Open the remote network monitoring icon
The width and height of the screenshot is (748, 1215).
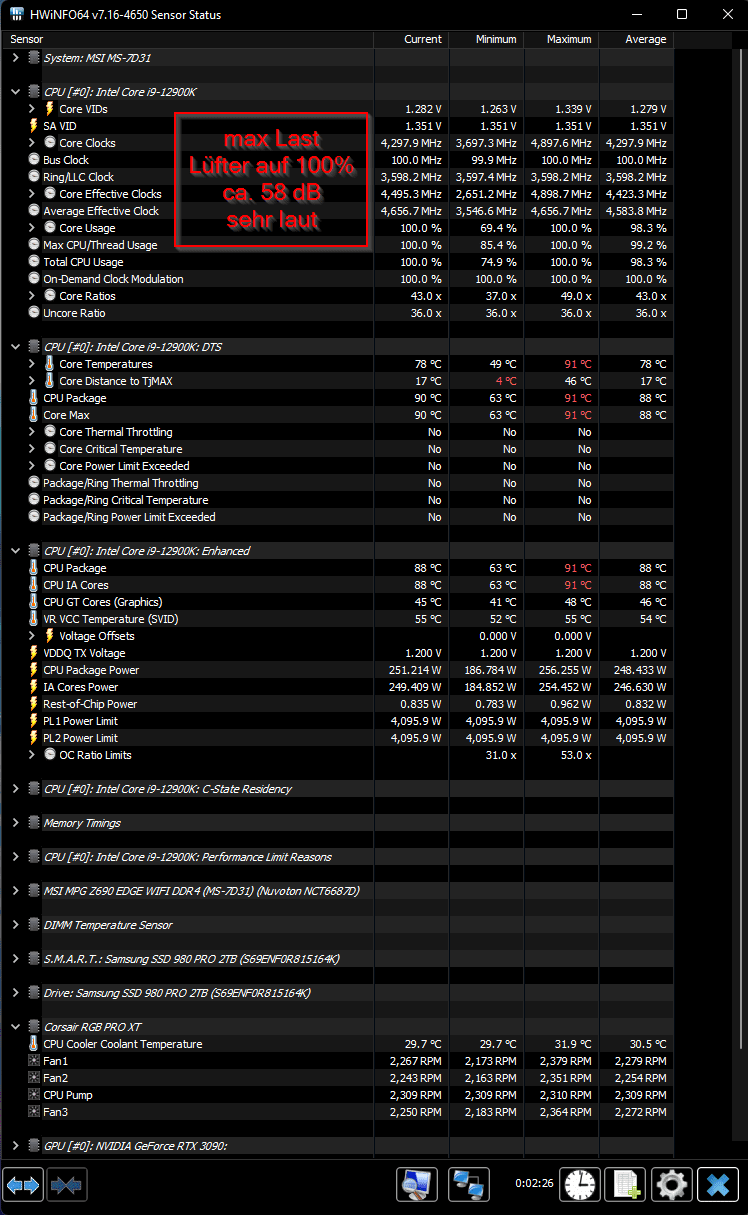point(468,1185)
